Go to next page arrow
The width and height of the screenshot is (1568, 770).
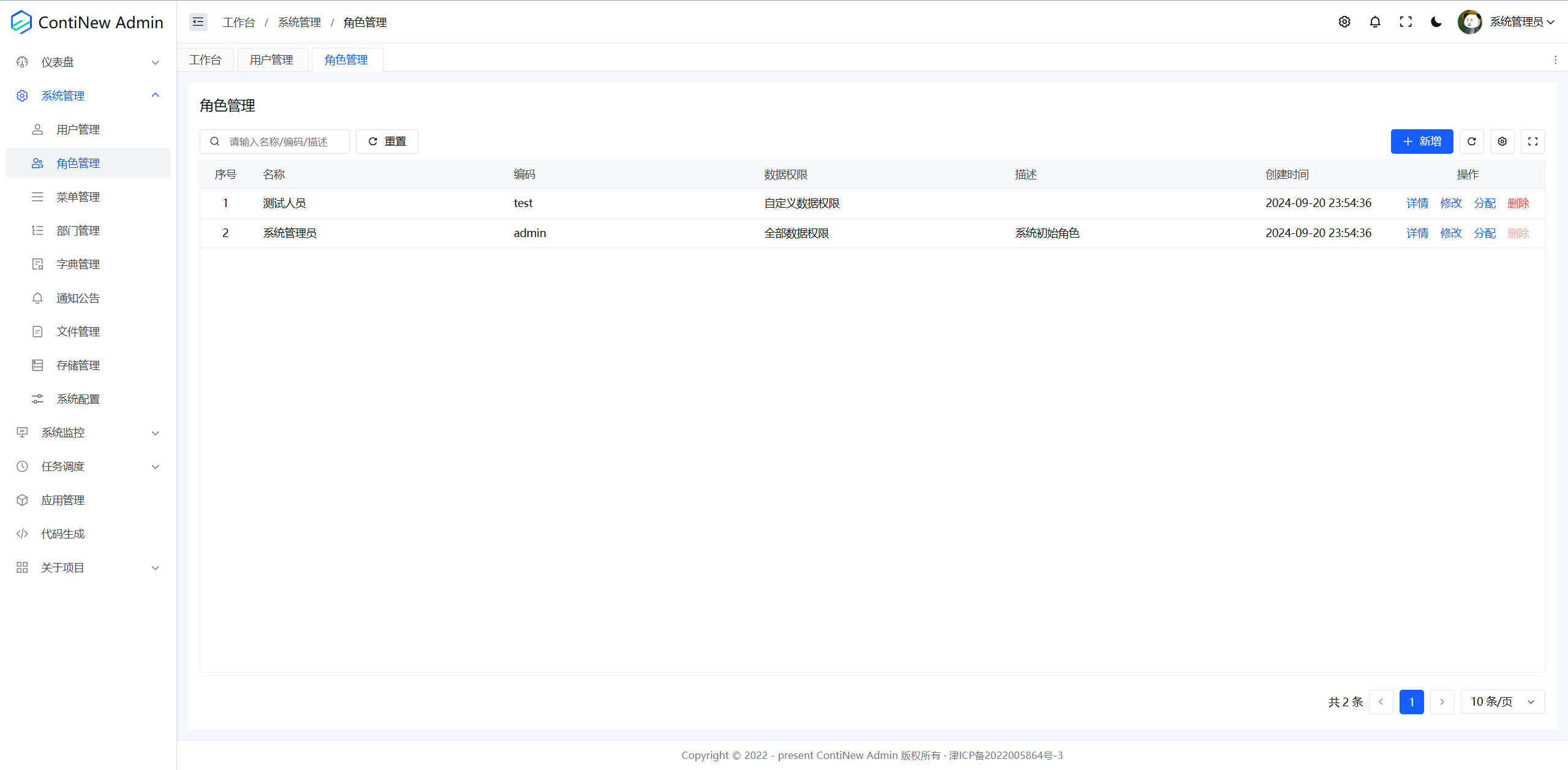pos(1442,701)
